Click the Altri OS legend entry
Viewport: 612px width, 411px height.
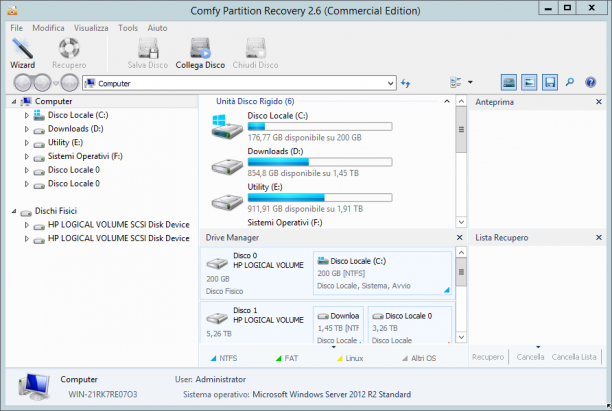[419, 358]
